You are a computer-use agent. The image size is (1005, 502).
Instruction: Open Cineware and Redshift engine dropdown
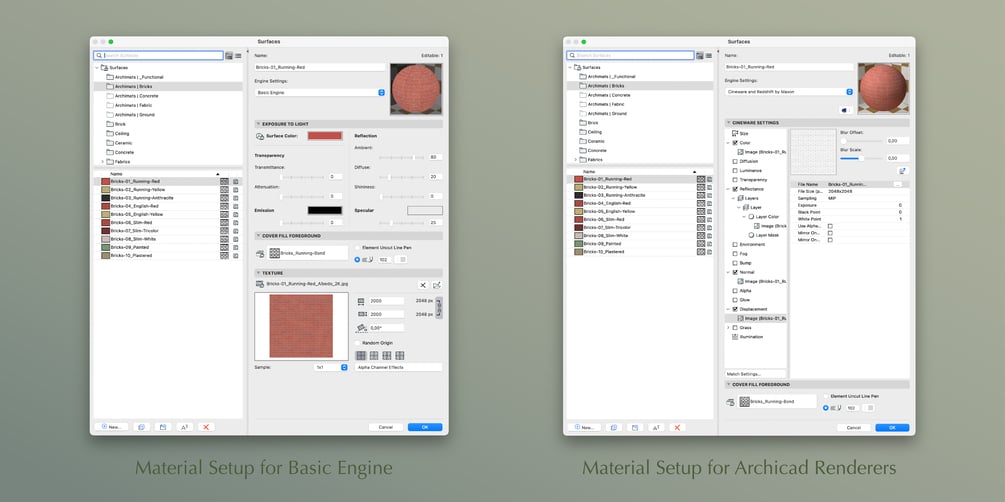point(790,92)
